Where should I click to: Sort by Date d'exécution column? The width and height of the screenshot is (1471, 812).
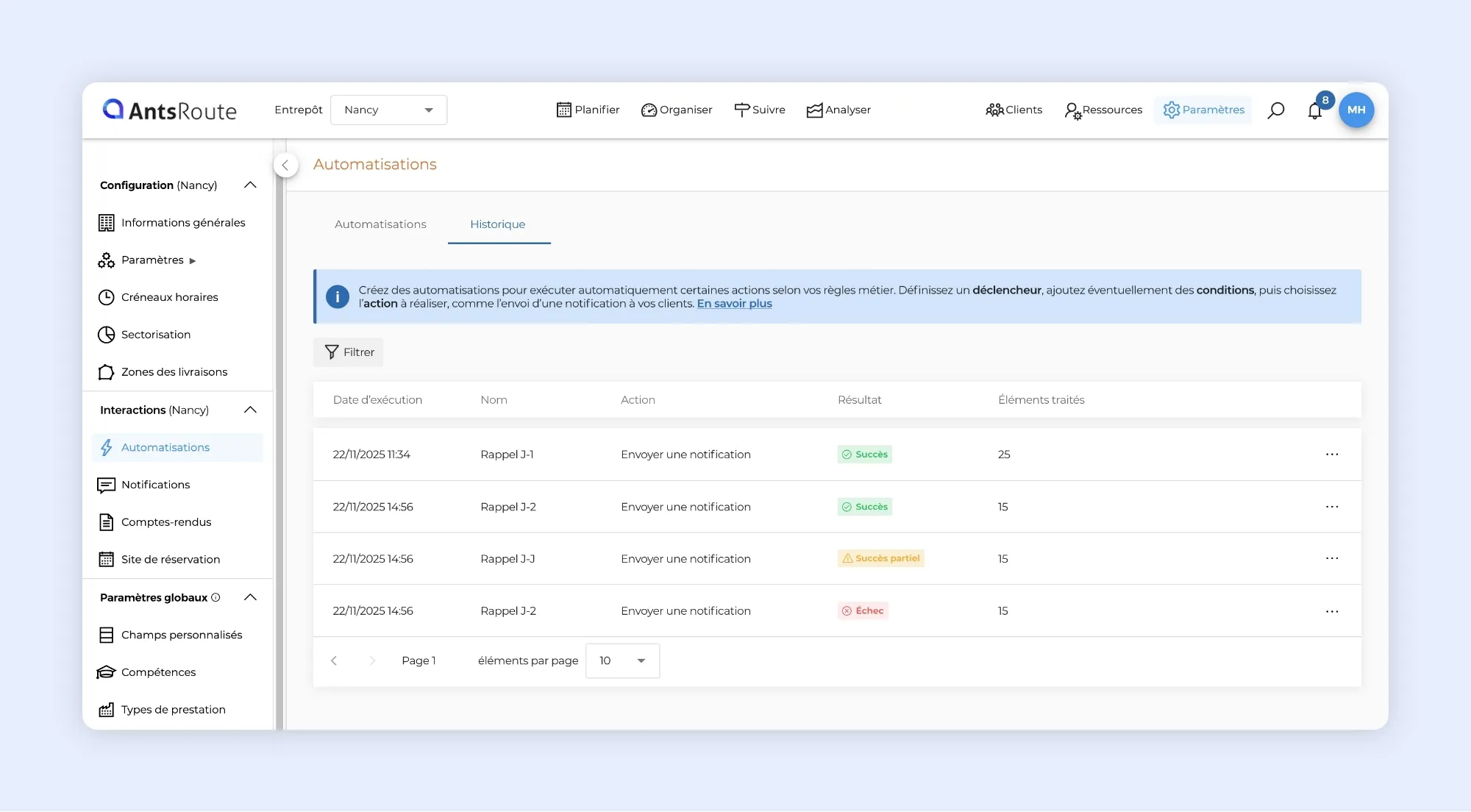tap(377, 400)
